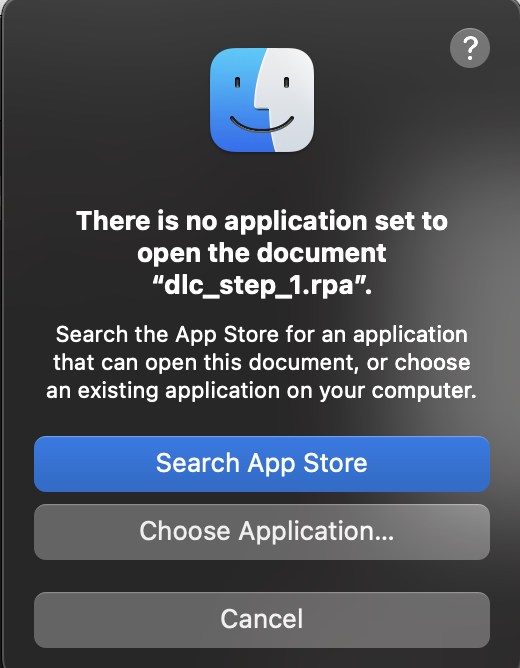Click the Finder face icon
520x668 pixels.
click(262, 100)
